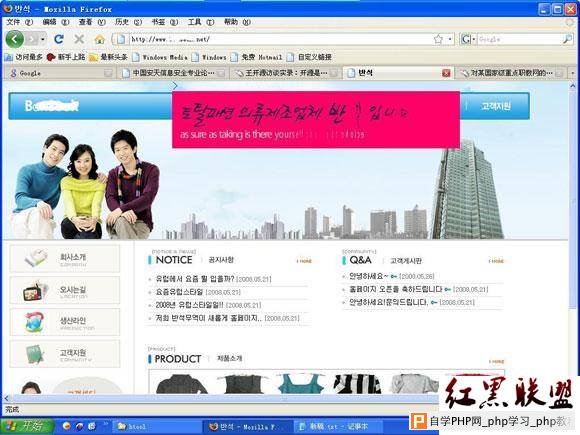Open the address bar history dropdown

[x=450, y=39]
